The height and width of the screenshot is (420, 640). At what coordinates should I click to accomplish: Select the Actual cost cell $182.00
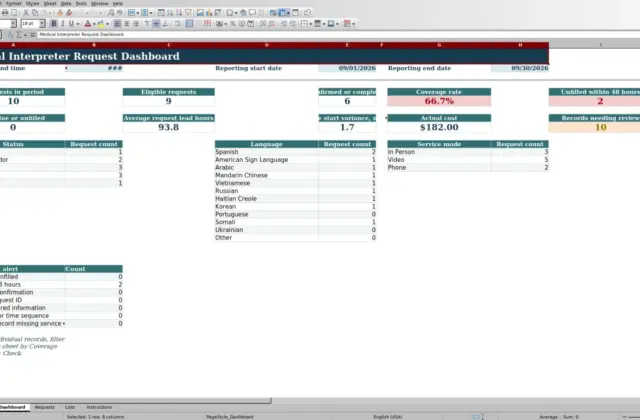point(439,127)
